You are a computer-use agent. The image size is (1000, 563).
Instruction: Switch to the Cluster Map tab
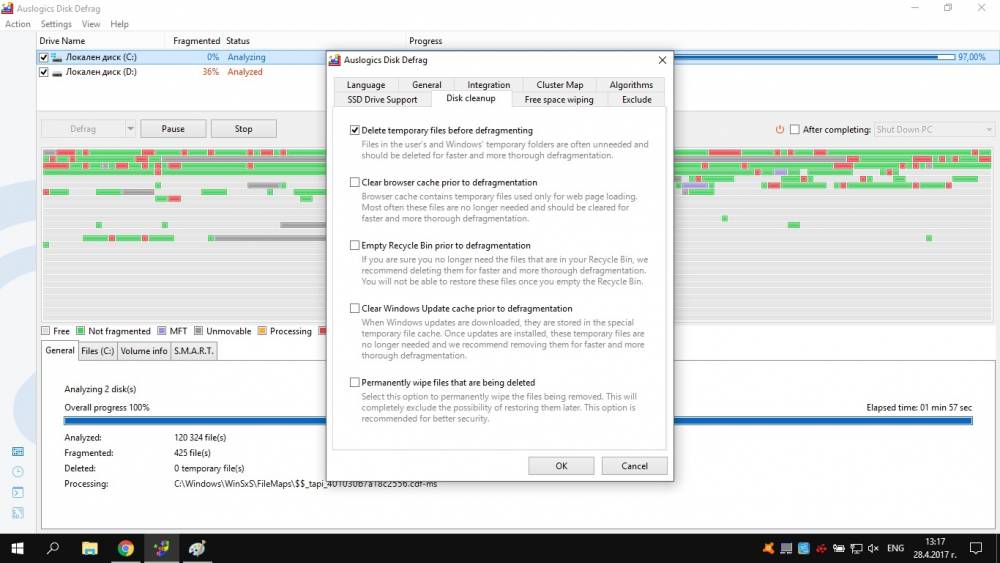coord(560,85)
